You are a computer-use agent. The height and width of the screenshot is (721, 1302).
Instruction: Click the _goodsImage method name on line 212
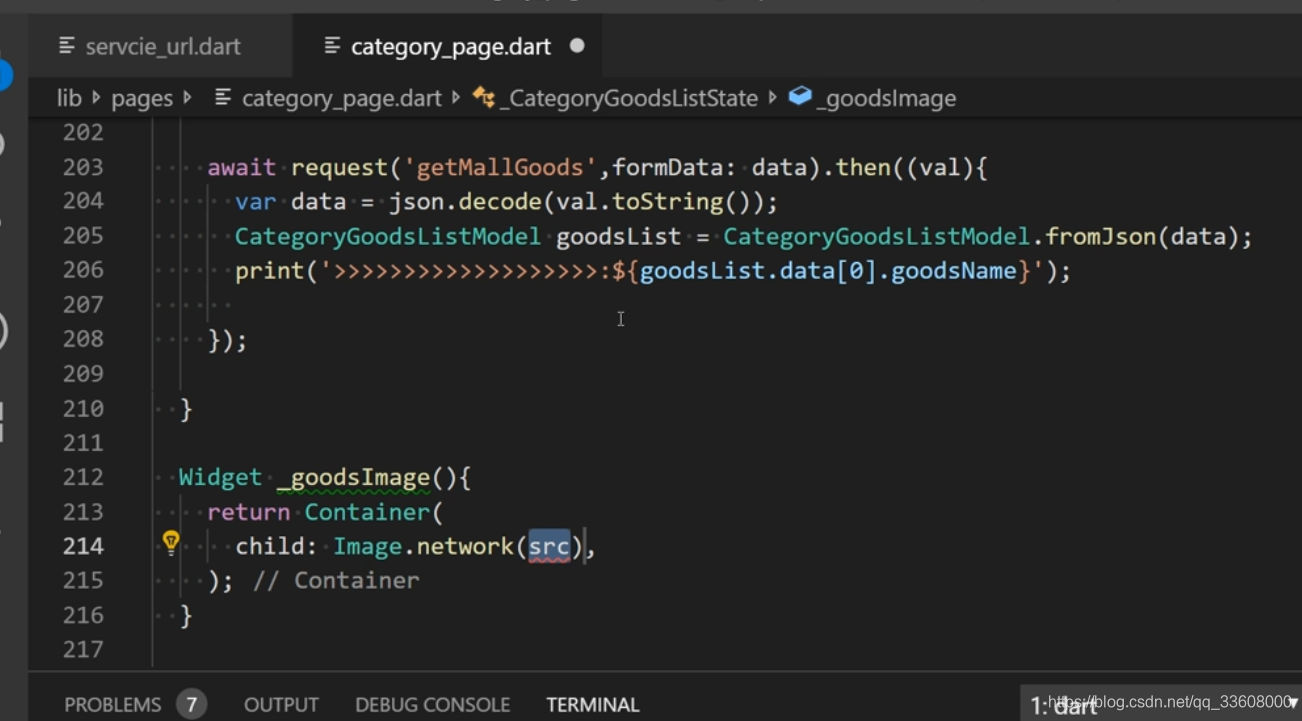click(x=353, y=477)
